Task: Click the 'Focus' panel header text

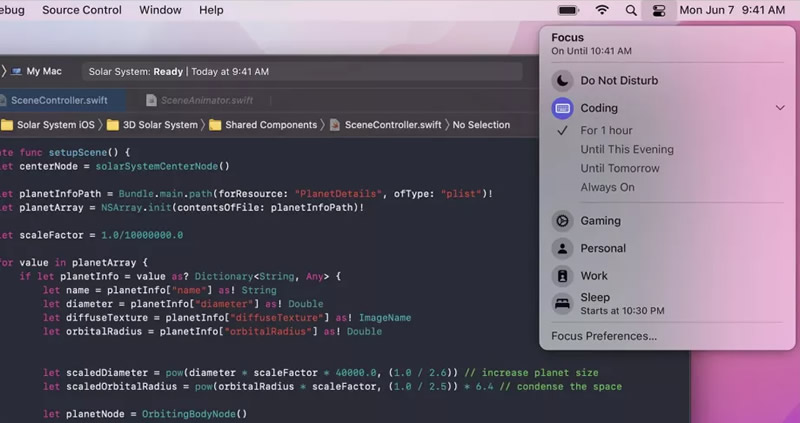Action: click(x=567, y=38)
